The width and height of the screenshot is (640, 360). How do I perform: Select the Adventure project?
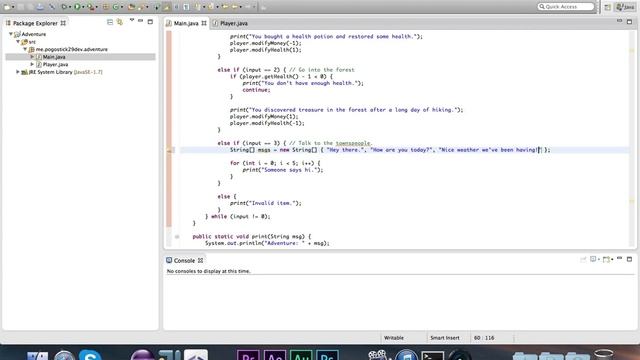[x=33, y=34]
